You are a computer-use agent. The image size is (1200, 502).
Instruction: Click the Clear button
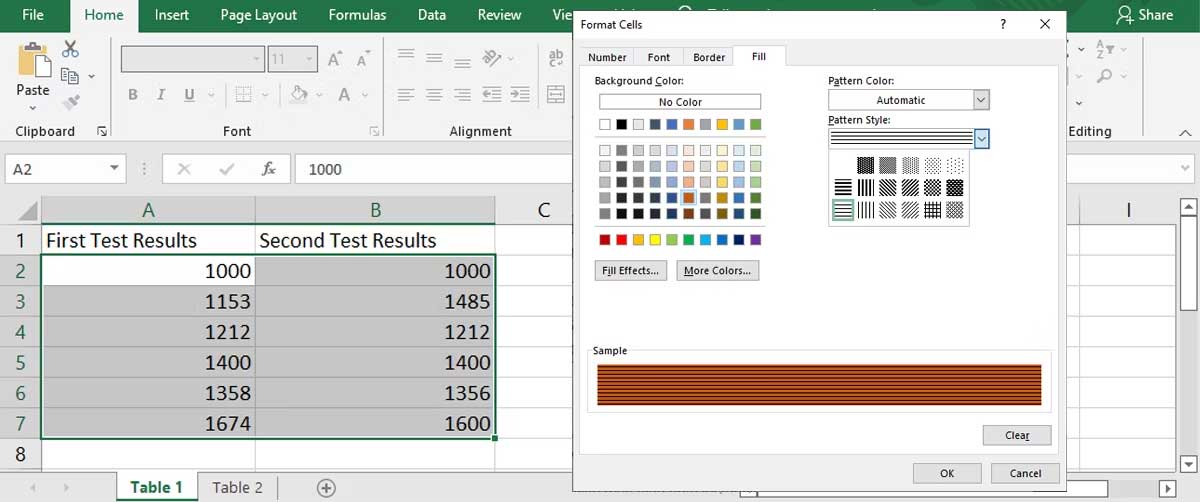(x=1017, y=435)
